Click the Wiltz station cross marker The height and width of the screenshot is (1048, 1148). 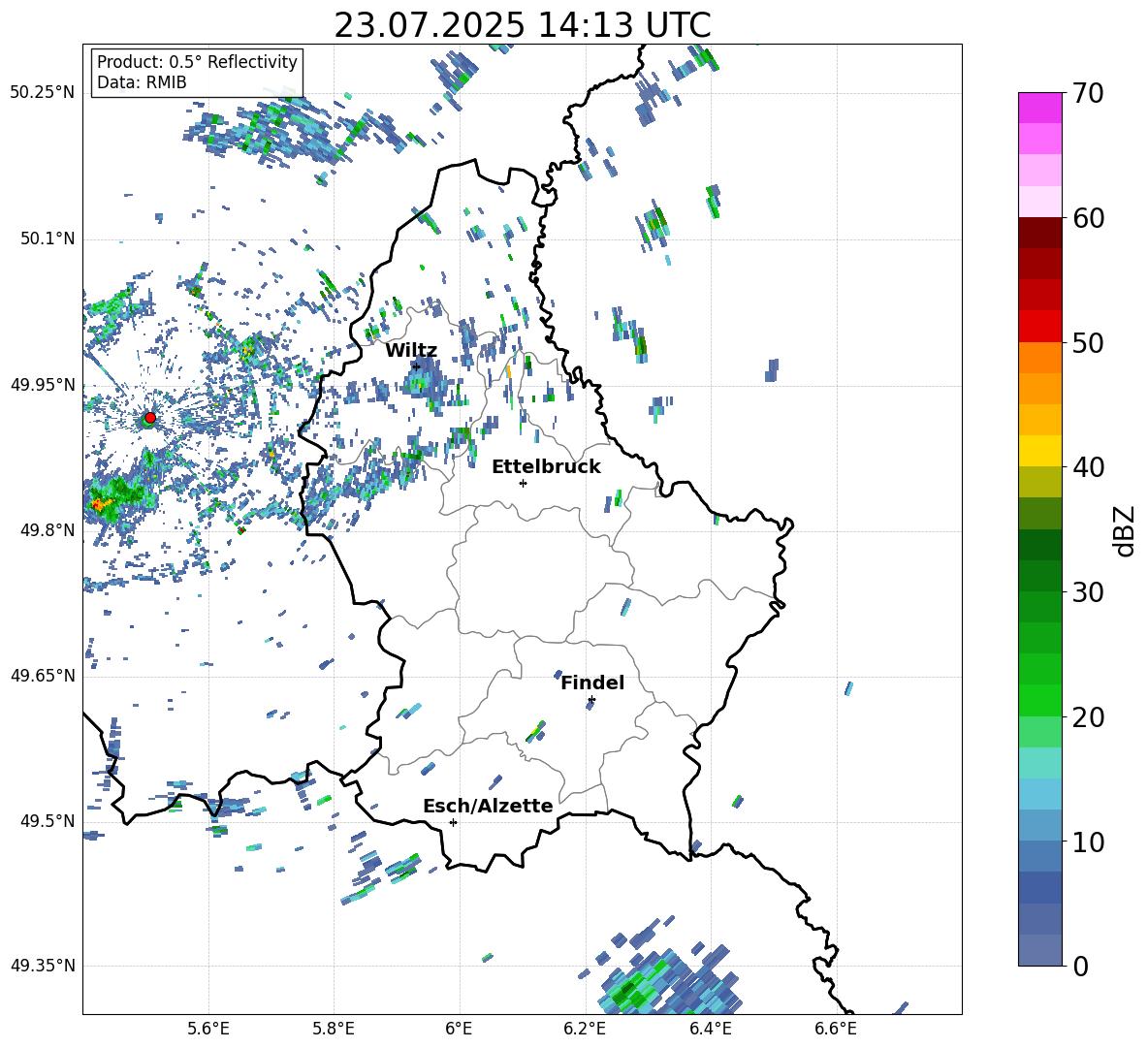tap(417, 366)
